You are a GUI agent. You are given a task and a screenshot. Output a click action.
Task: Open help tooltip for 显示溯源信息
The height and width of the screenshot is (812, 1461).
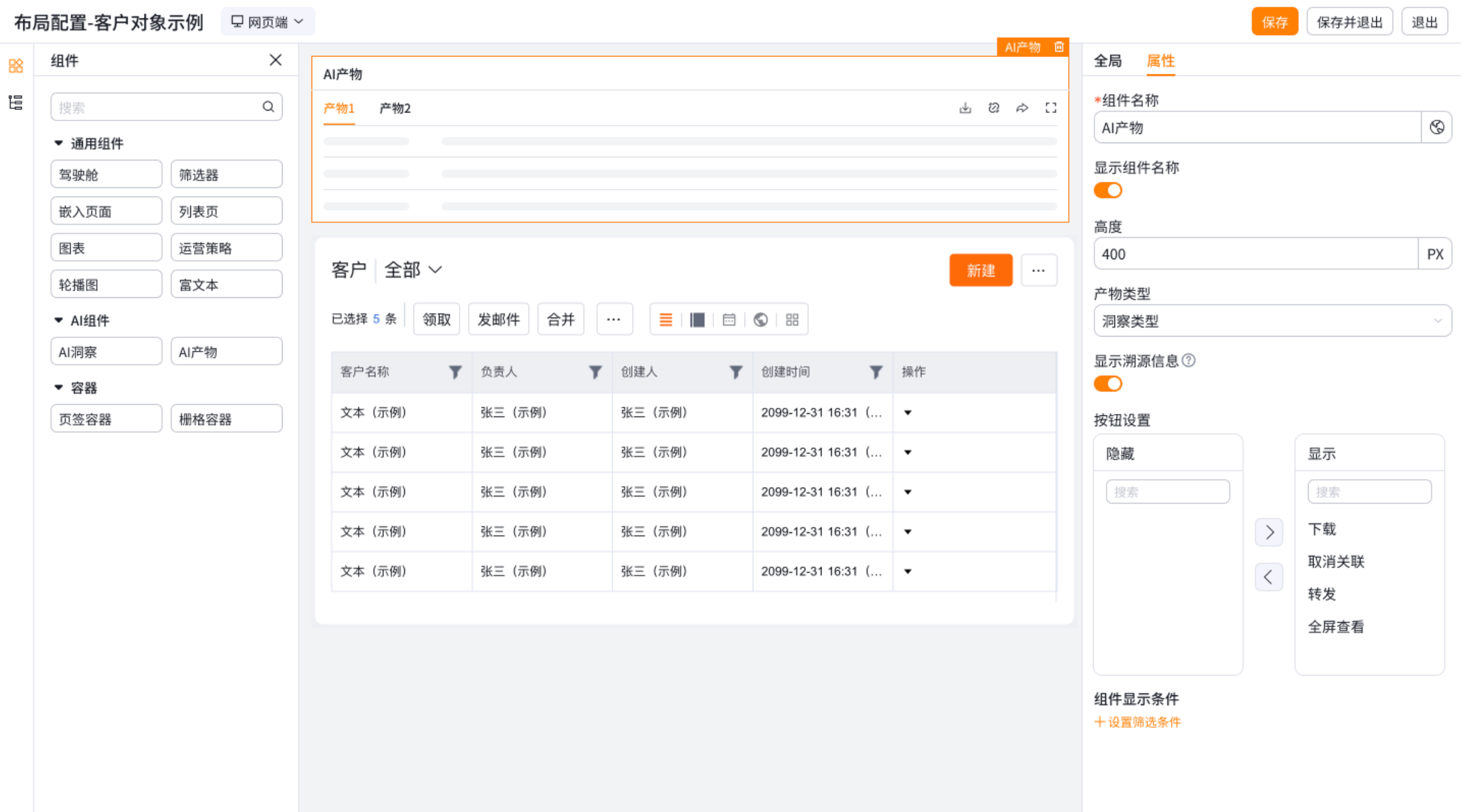(1189, 361)
